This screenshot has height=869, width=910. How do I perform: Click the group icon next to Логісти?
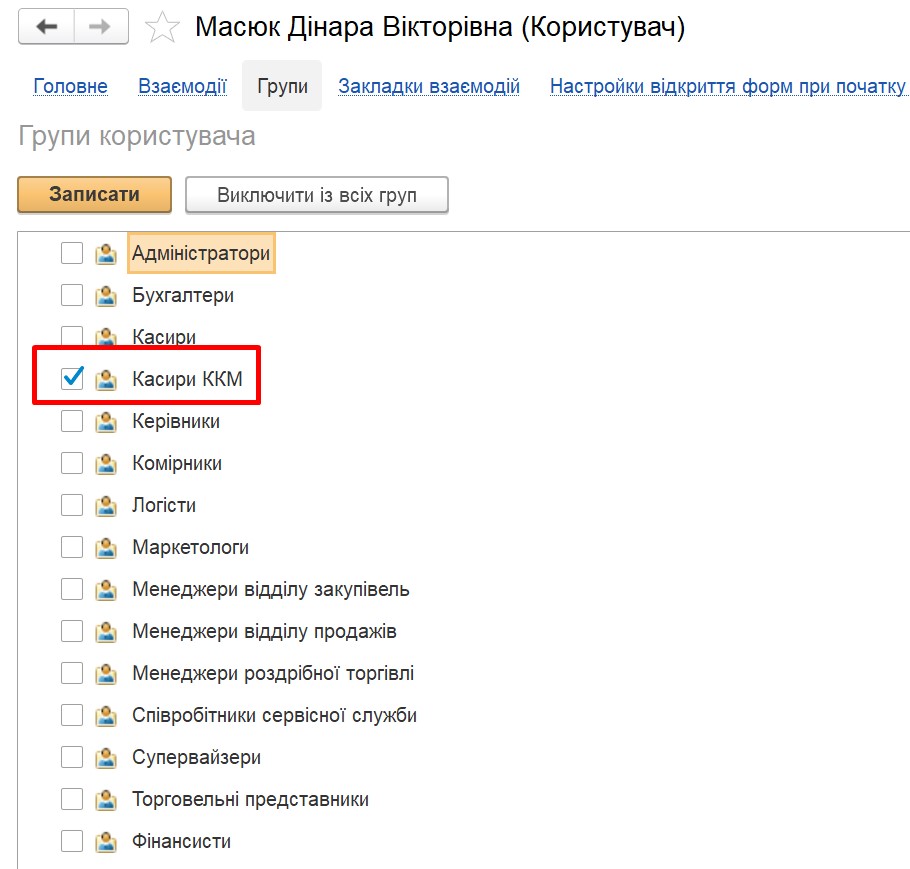coord(106,505)
